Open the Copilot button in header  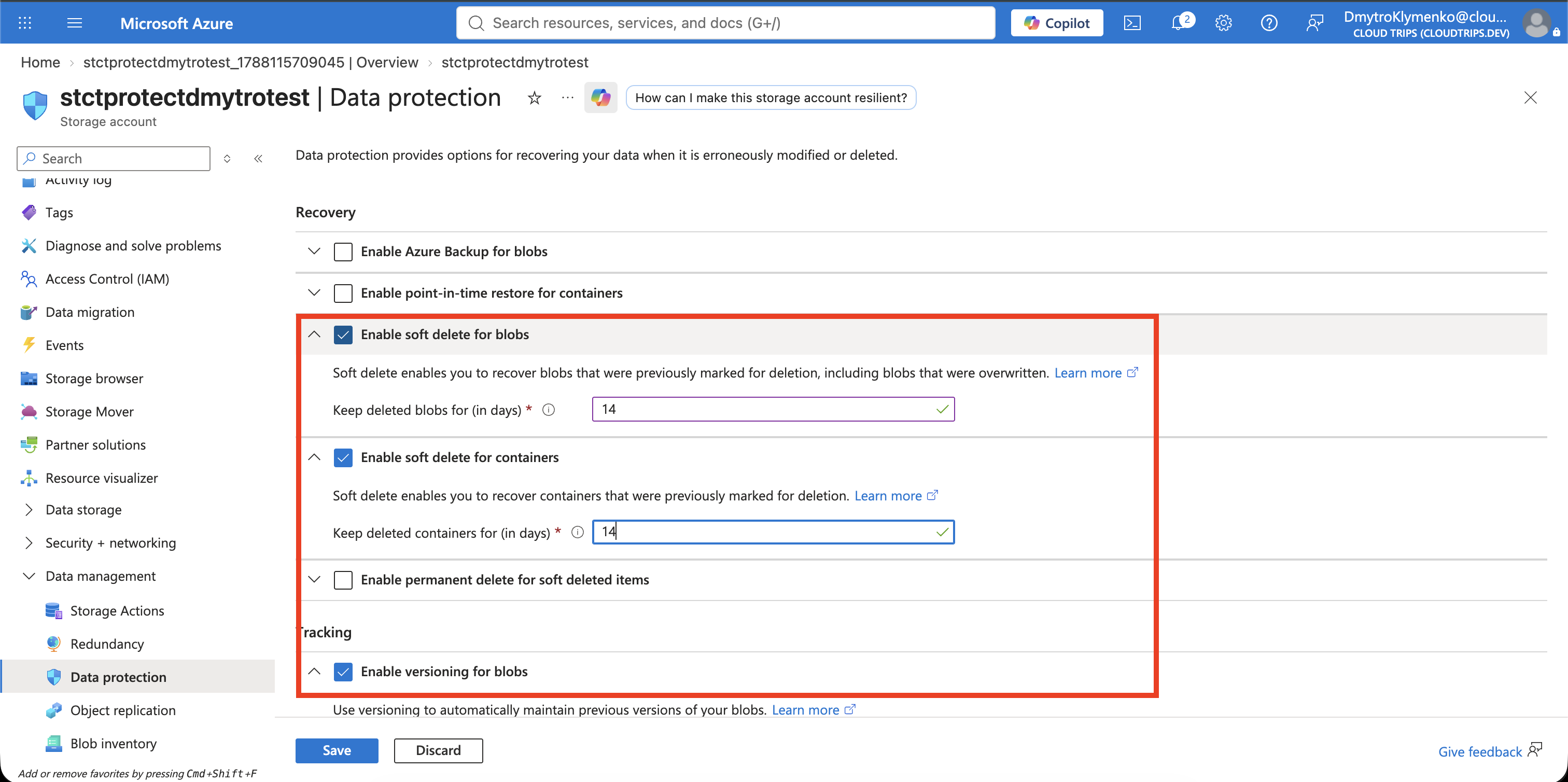point(1057,23)
